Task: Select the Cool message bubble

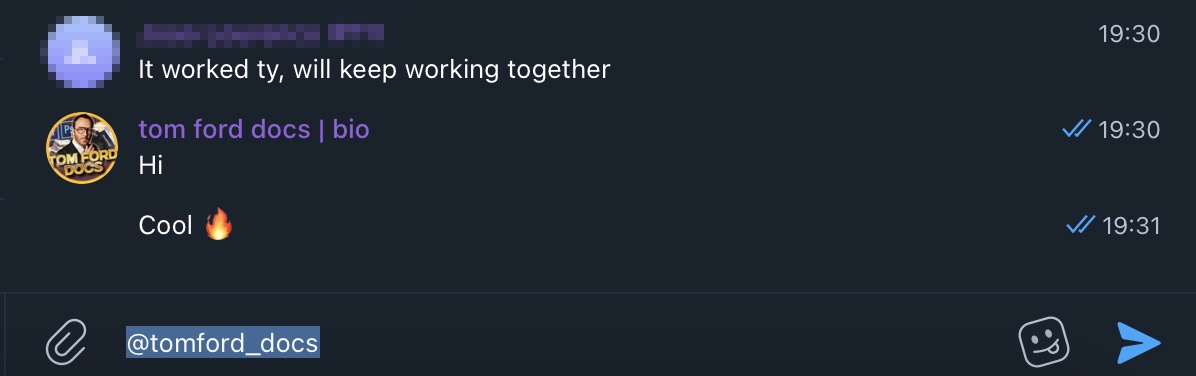Action: 185,226
